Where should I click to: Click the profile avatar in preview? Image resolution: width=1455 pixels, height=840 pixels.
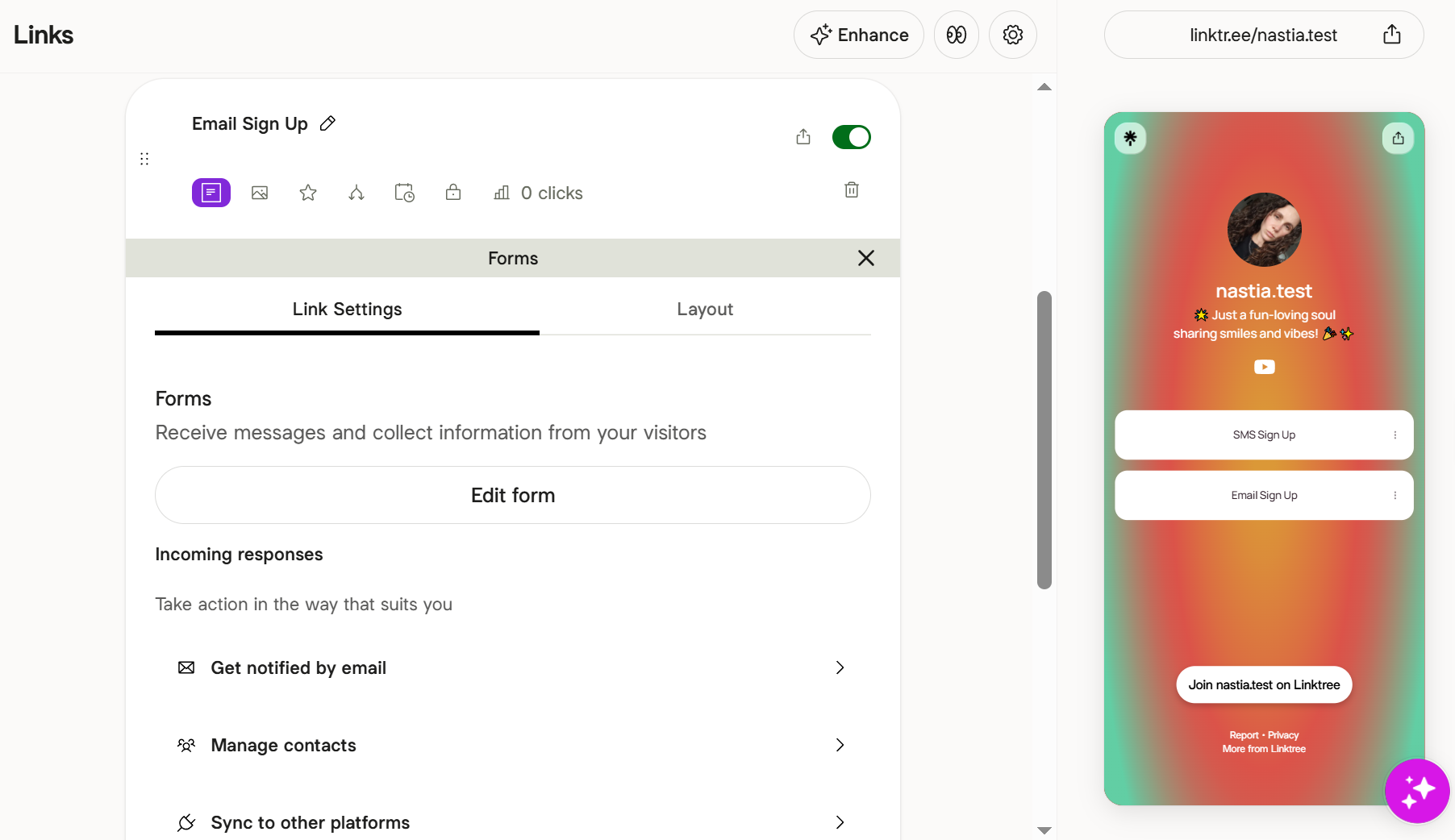click(1264, 230)
